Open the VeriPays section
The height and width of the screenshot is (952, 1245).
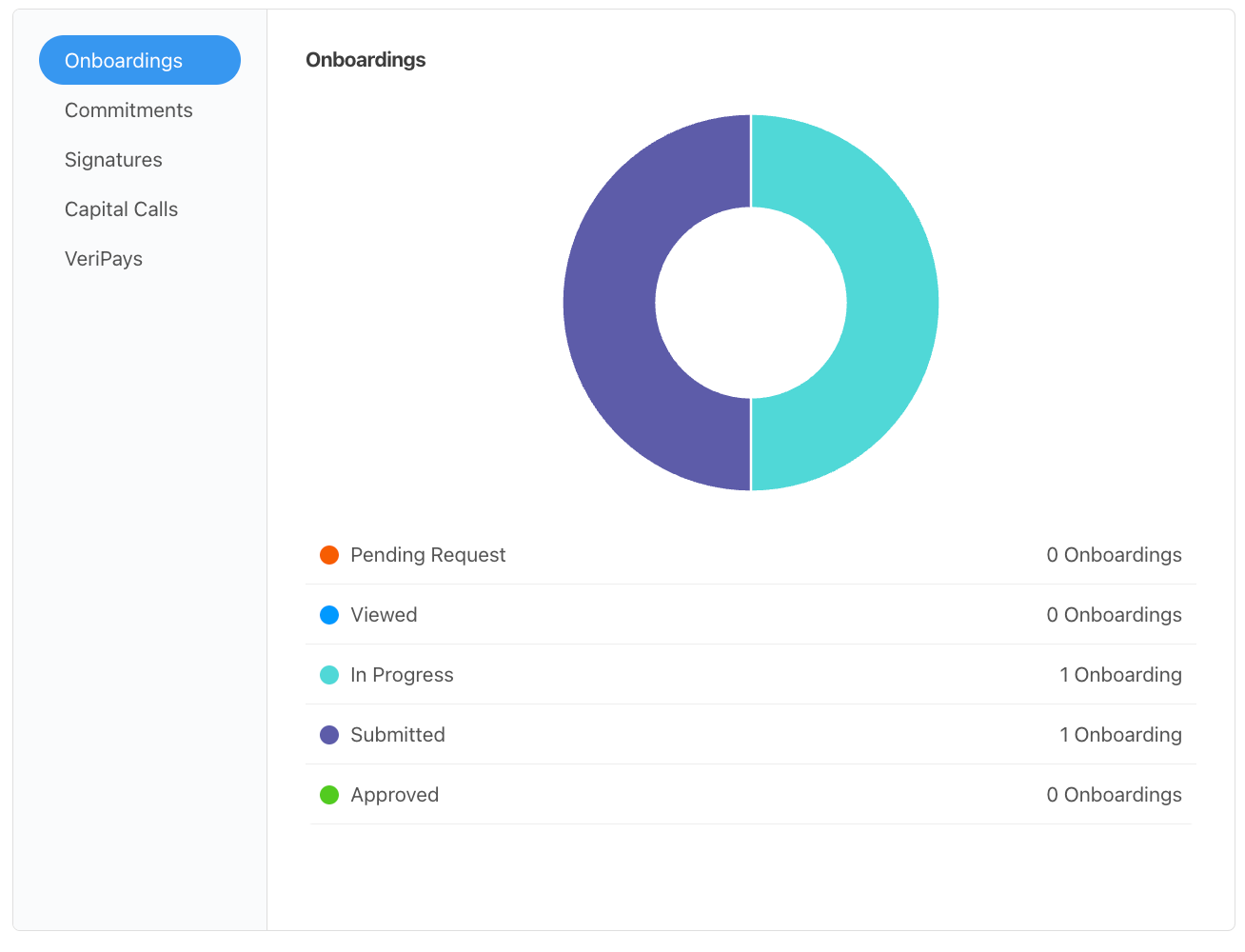(104, 258)
